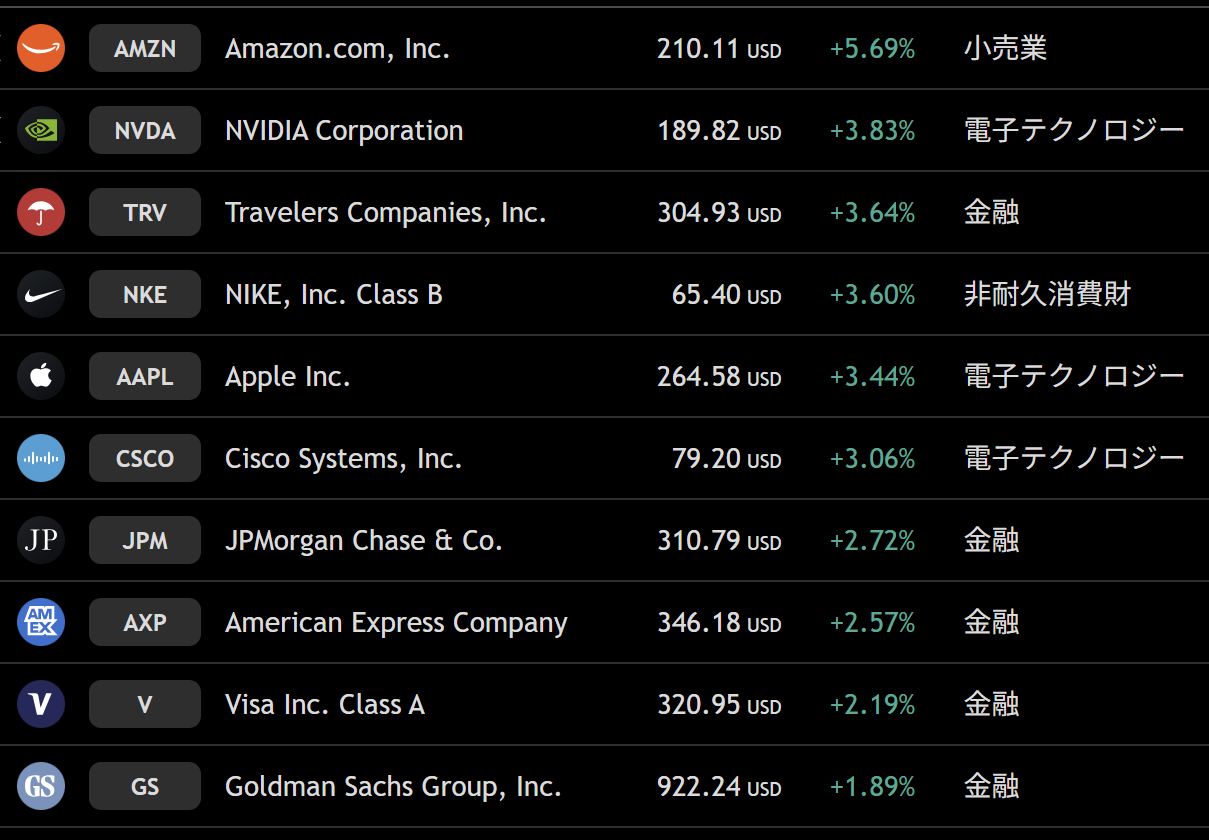
Task: Open the Goldman Sachs GS logo
Action: (41, 786)
